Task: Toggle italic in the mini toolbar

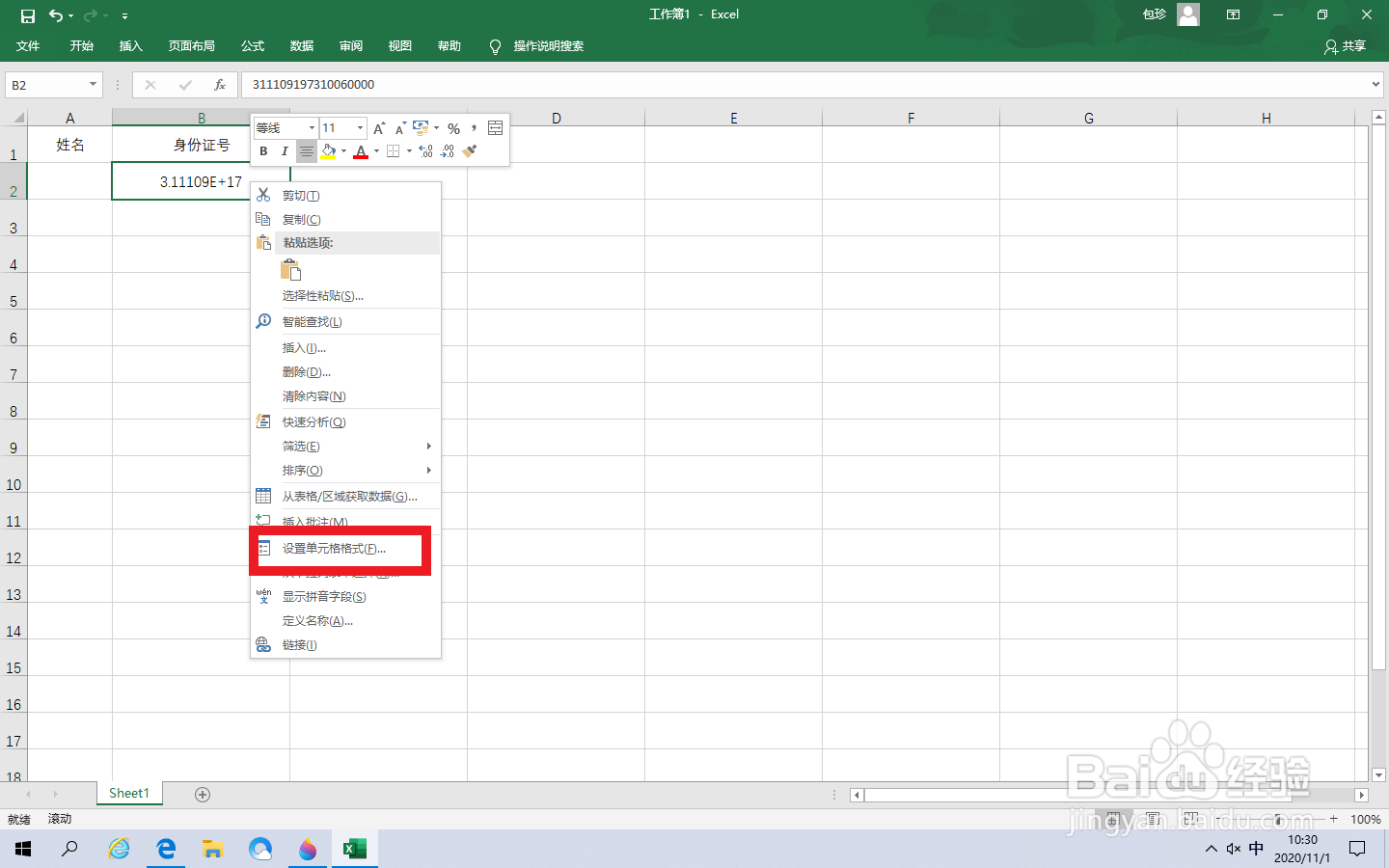Action: (285, 151)
